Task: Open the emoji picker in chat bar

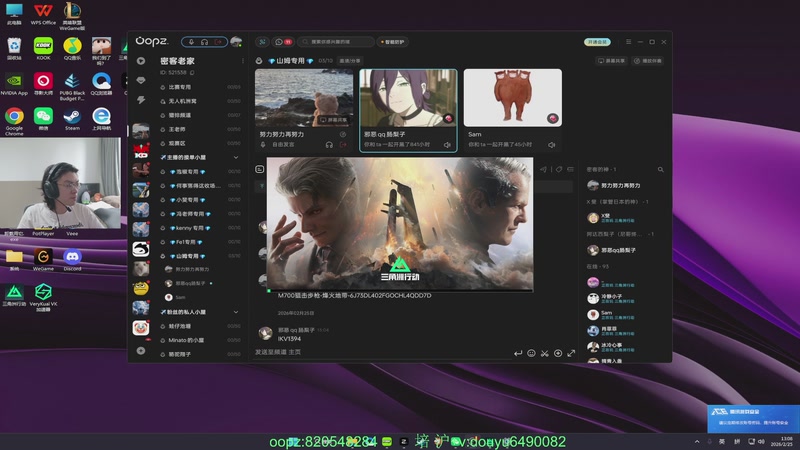Action: click(531, 353)
